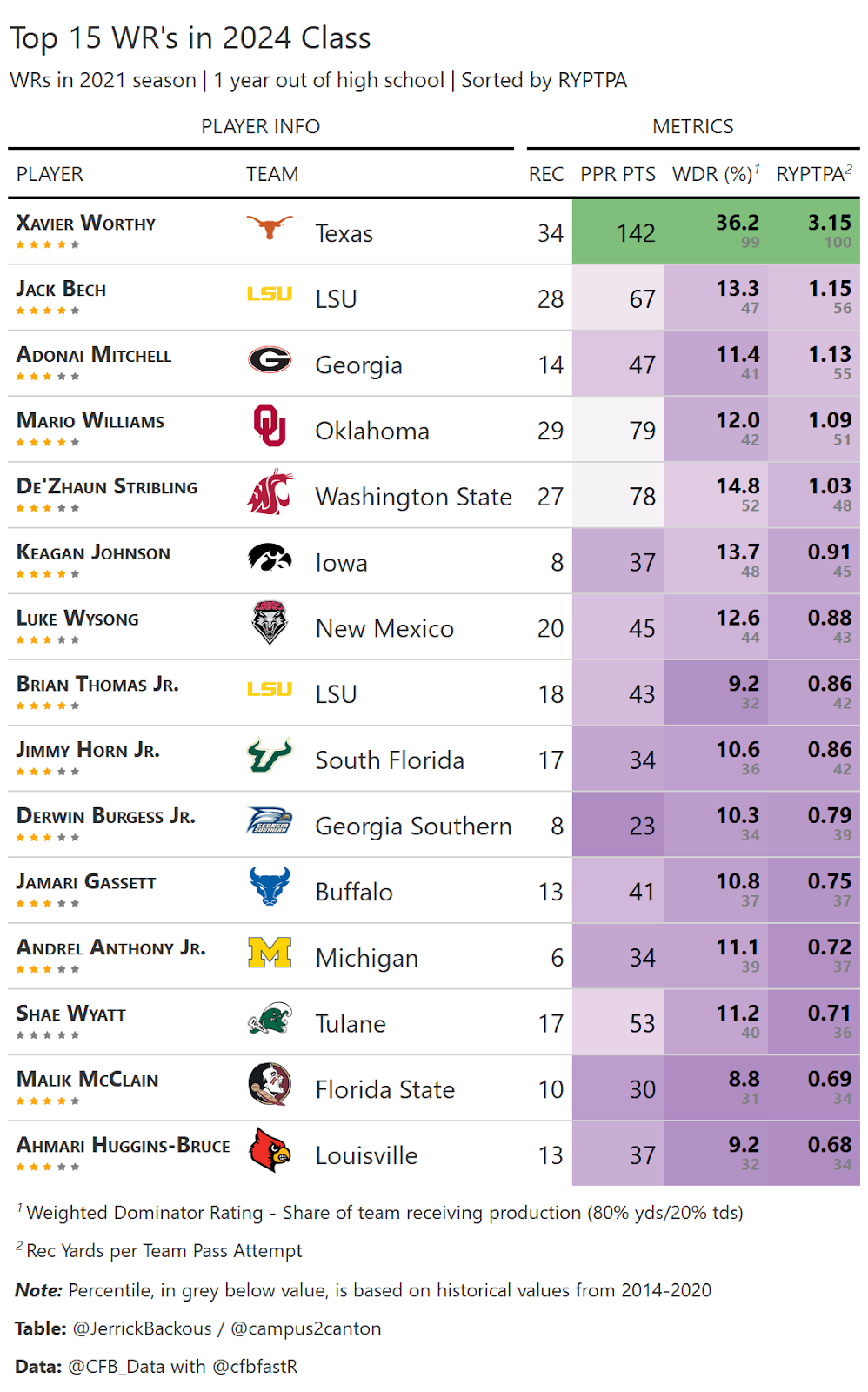Click the New Mexico Lobos logo
The width and height of the screenshot is (868, 1392).
pos(270,623)
